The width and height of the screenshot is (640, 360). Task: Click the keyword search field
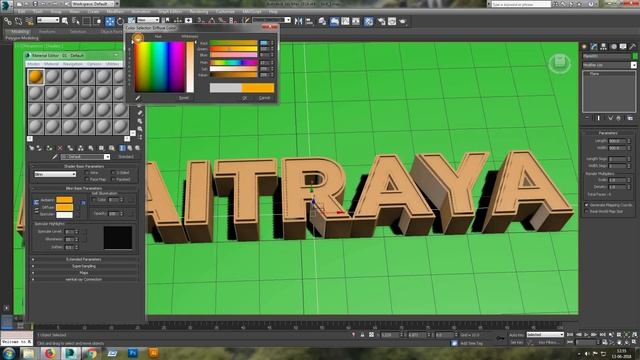(521, 4)
